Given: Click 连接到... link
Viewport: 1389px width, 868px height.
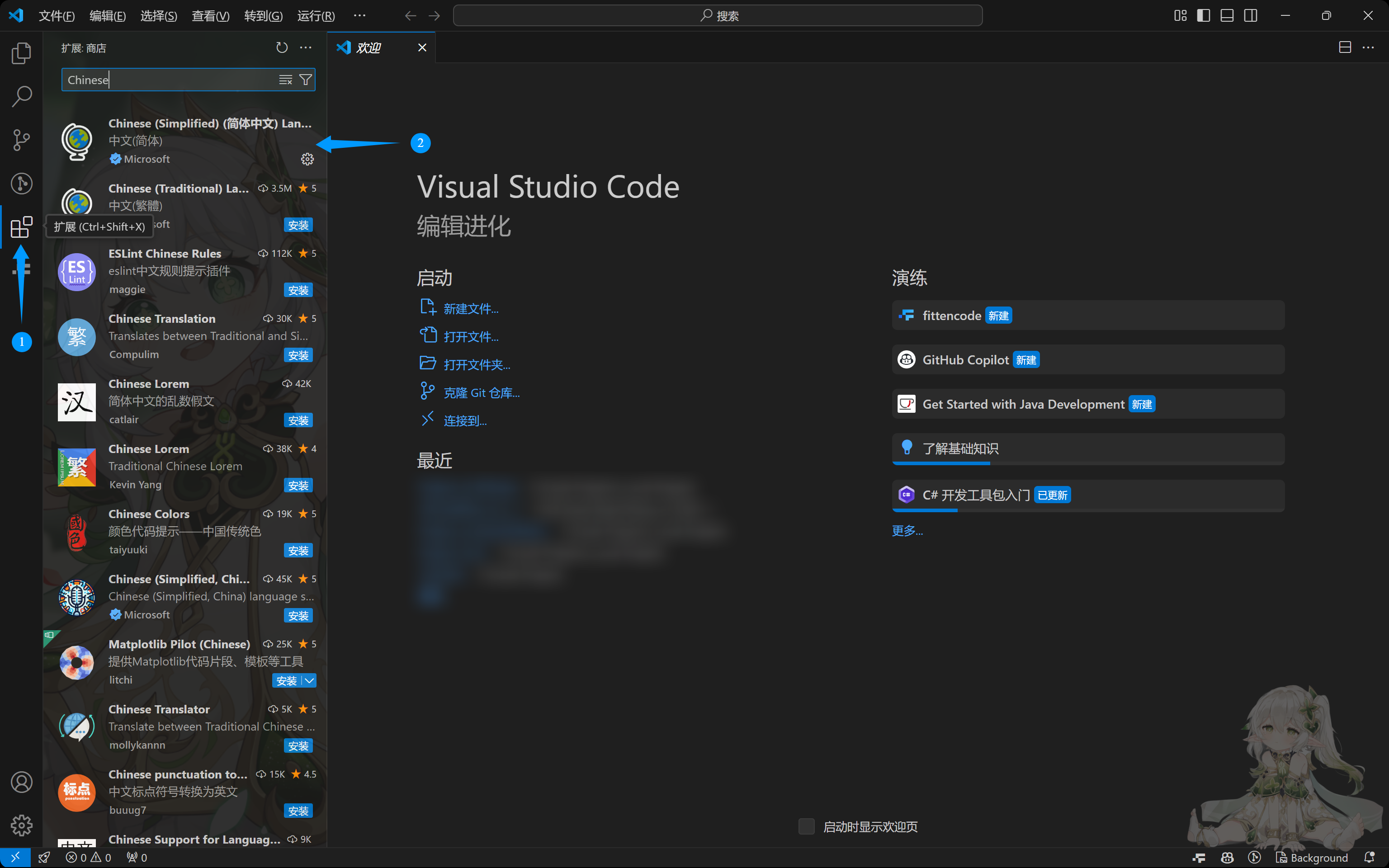Looking at the screenshot, I should [x=465, y=421].
